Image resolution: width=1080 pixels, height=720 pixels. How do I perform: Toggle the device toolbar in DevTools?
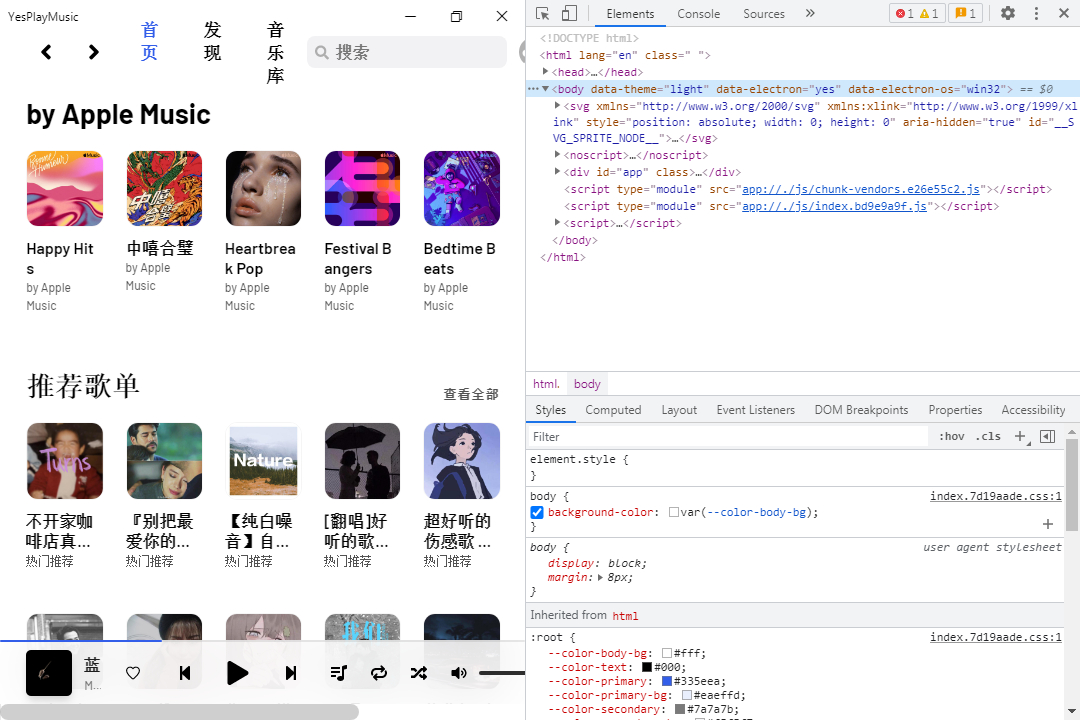pyautogui.click(x=569, y=13)
